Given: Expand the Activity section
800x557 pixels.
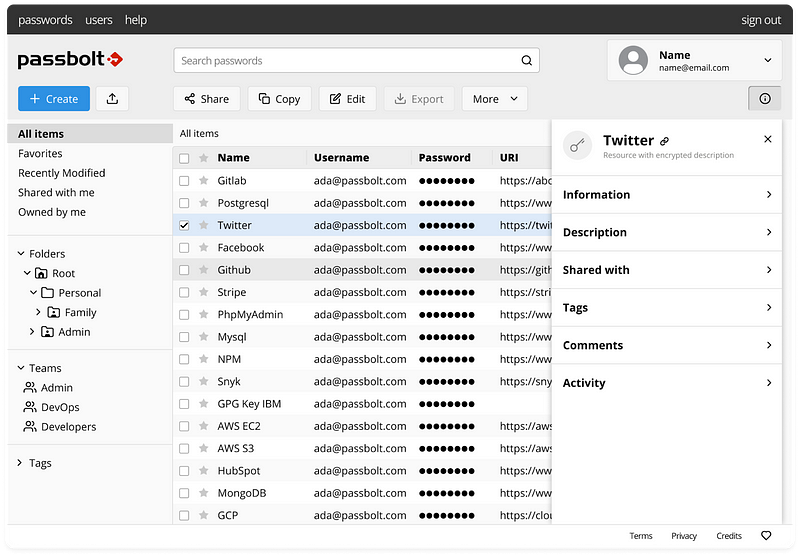Looking at the screenshot, I should (x=666, y=383).
